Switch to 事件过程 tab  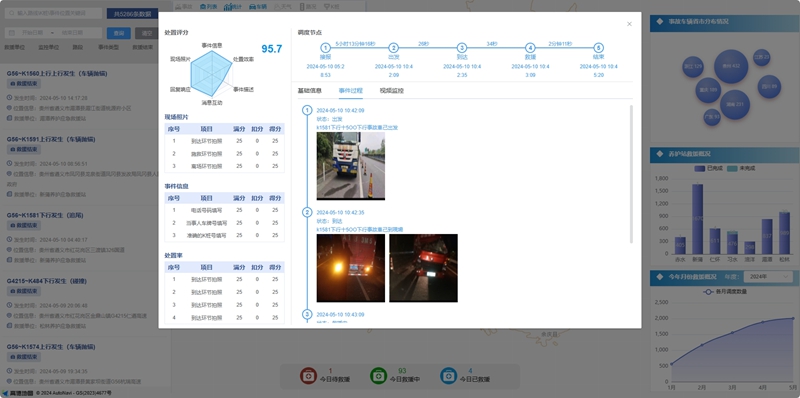[x=351, y=91]
